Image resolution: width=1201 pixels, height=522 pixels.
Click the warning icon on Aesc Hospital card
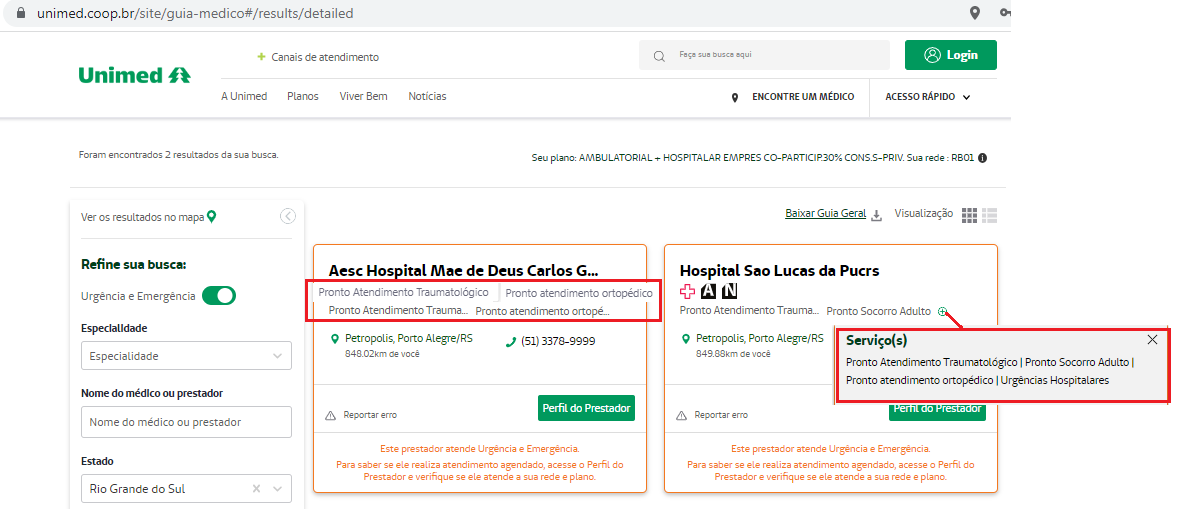[x=331, y=415]
